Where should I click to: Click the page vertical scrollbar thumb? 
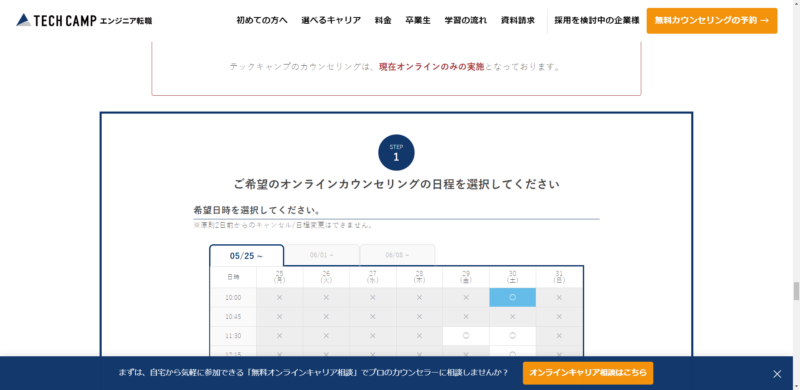pyautogui.click(x=795, y=291)
